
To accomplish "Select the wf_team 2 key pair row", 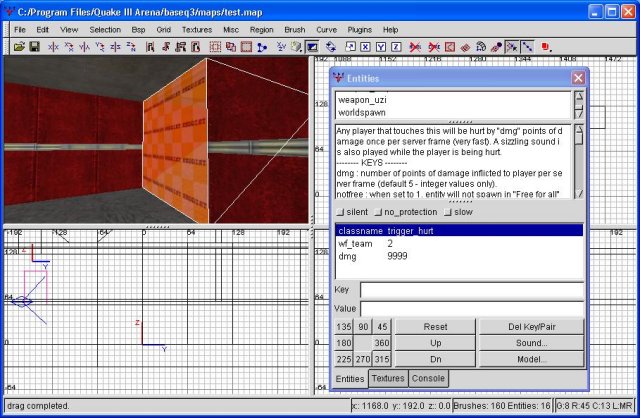I will coord(459,244).
